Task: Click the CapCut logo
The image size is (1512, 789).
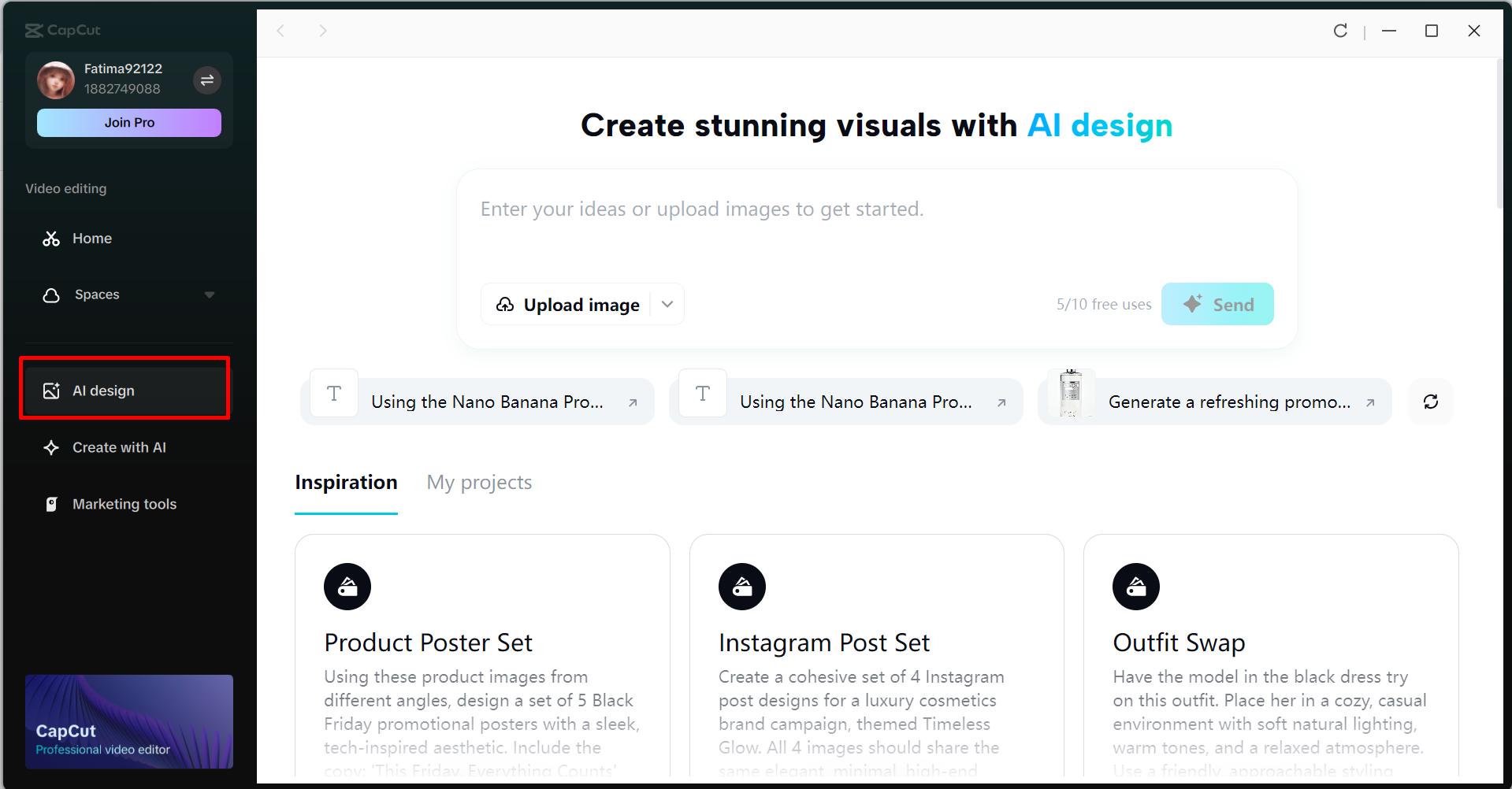Action: point(63,30)
